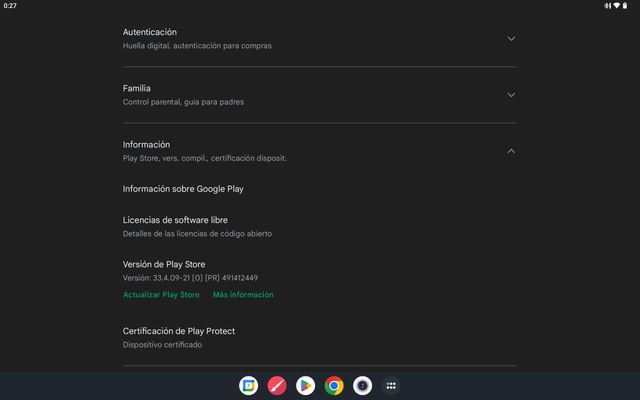640x400 pixels.
Task: Click 'Control parental, guía para padres' subtitle
Action: (183, 102)
